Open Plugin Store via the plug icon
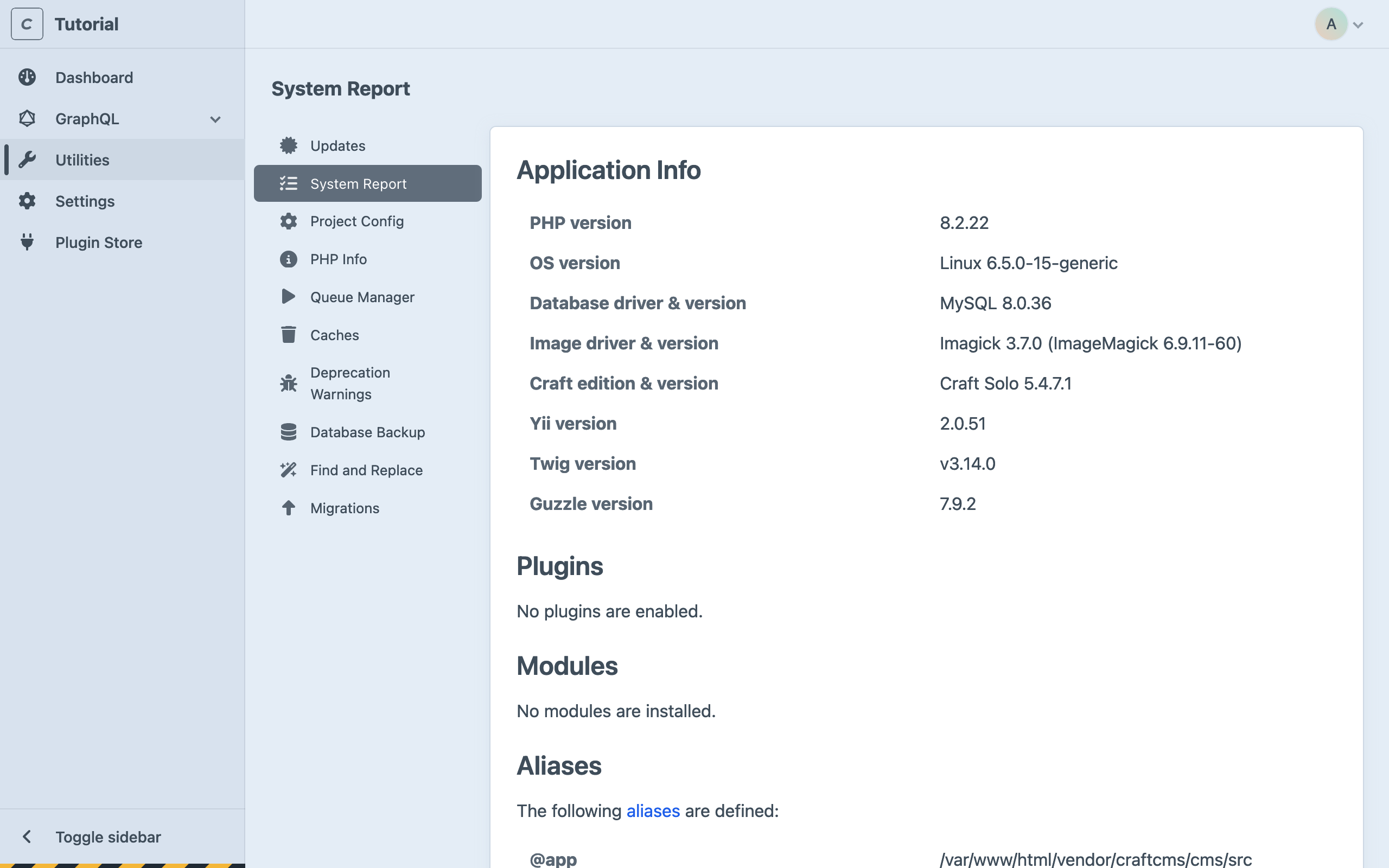 pyautogui.click(x=27, y=242)
